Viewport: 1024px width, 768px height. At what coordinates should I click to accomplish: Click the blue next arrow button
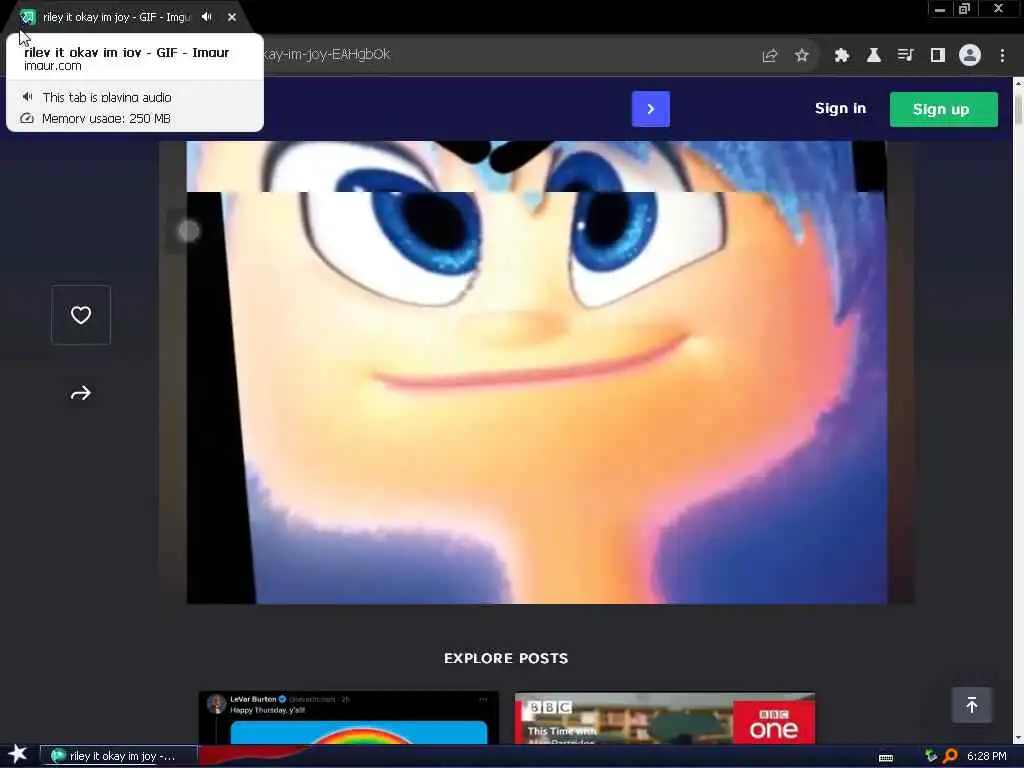click(x=650, y=109)
